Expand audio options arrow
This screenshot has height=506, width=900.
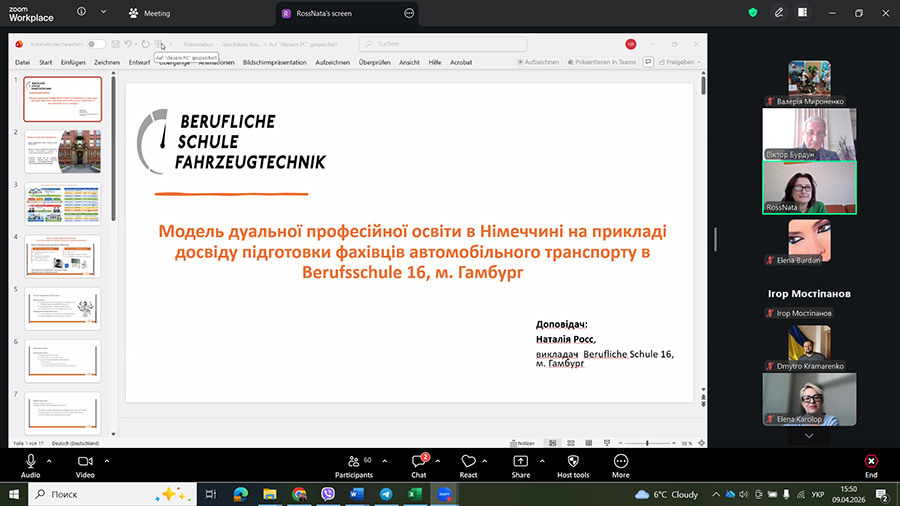51,460
